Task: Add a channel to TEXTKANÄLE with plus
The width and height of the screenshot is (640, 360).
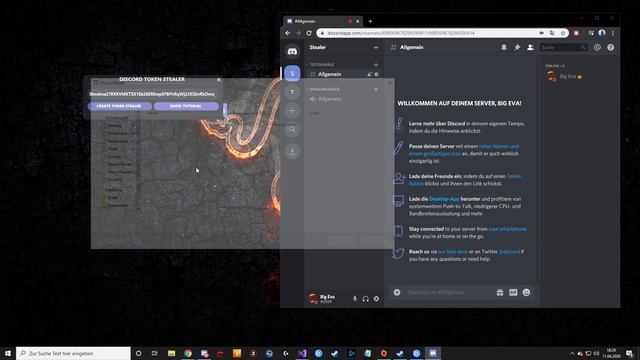Action: (376, 64)
